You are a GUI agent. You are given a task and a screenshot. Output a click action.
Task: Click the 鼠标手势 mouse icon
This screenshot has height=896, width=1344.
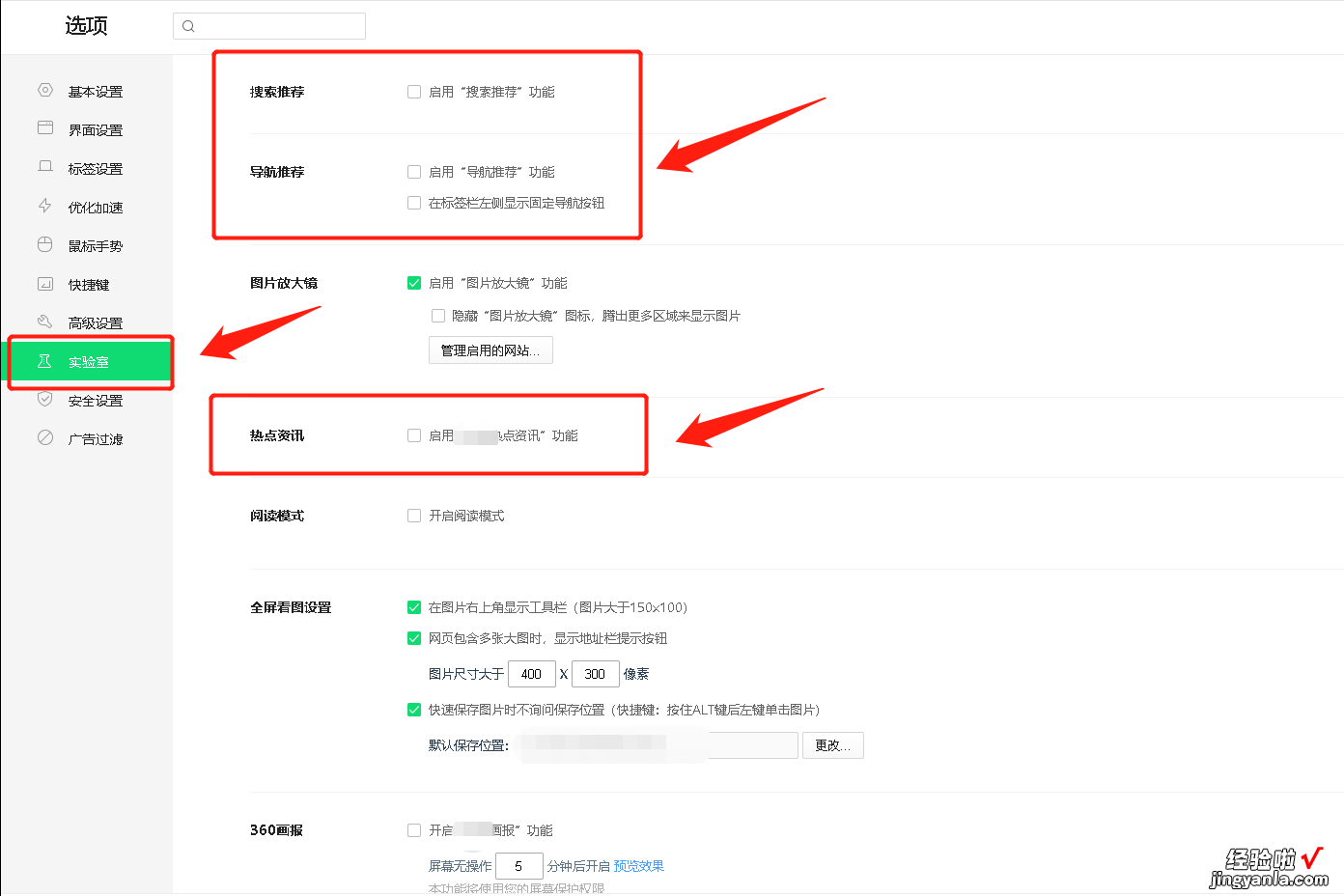[45, 244]
